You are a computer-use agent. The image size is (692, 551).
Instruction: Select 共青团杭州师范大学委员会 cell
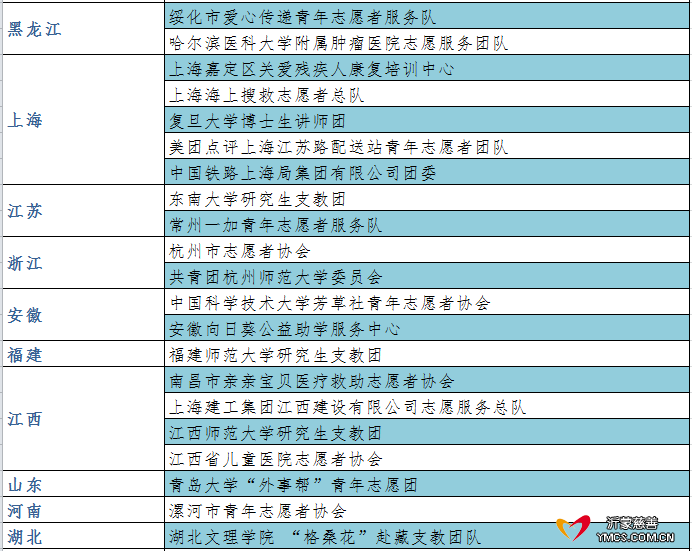427,276
